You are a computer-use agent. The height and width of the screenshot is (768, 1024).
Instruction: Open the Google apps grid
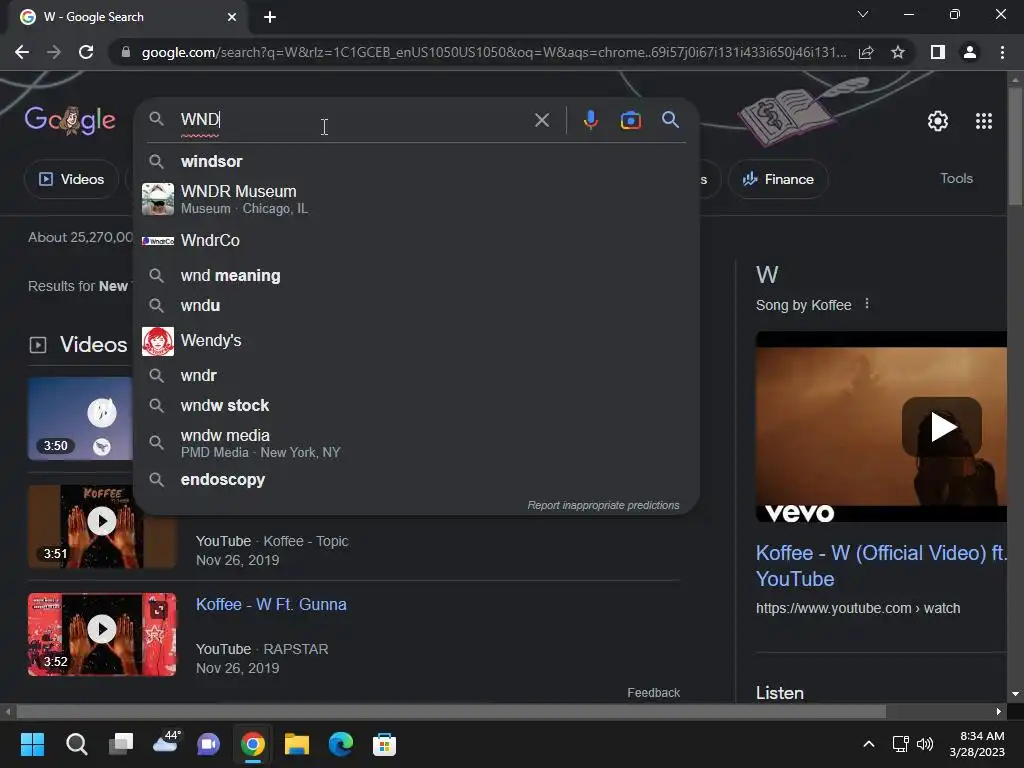[x=984, y=121]
